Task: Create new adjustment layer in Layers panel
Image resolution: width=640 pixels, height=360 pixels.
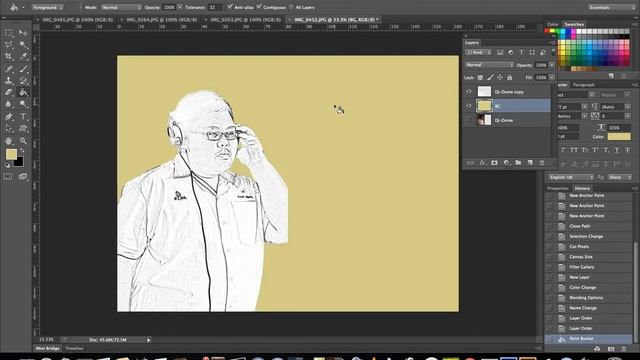Action: pyautogui.click(x=507, y=163)
